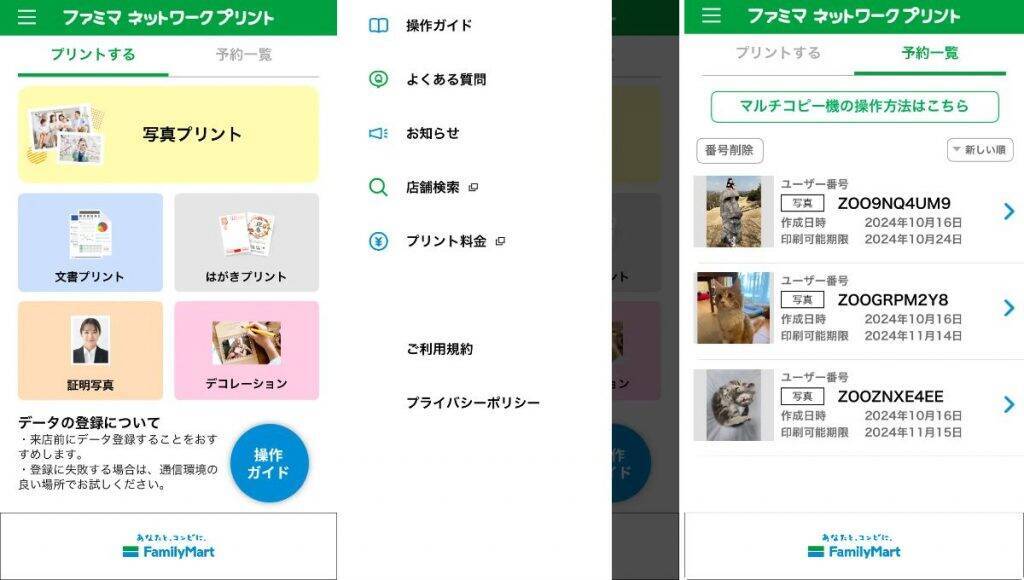Click the プリント料金 yen icon
This screenshot has width=1024, height=580.
pos(379,241)
